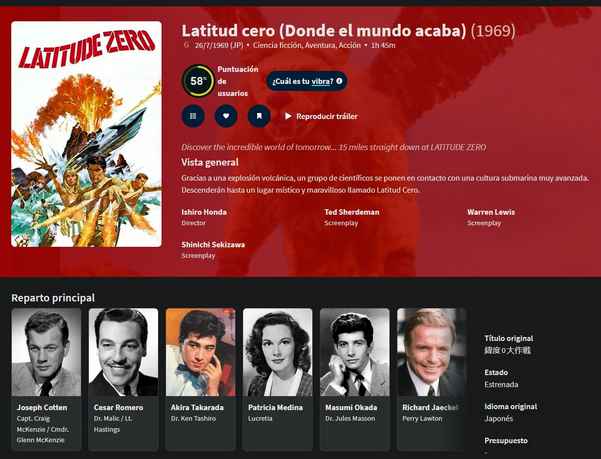Viewport: 601px width, 459px height.
Task: Click the info icon beside vibra question
Action: [339, 81]
